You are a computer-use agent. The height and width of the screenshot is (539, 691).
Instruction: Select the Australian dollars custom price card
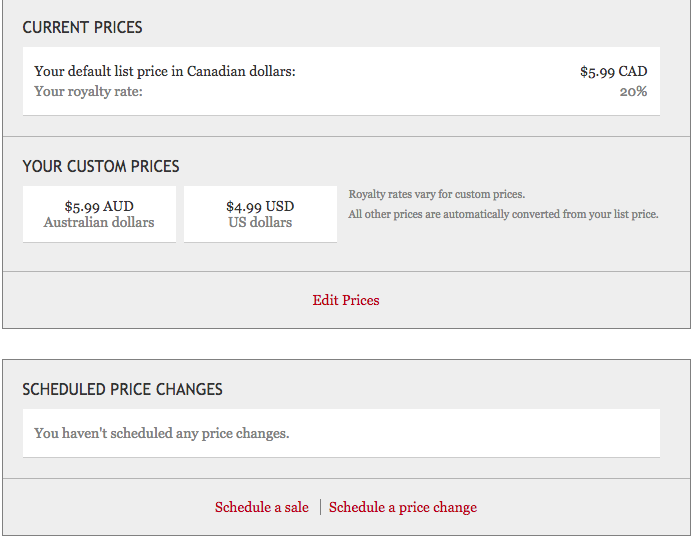(x=99, y=214)
